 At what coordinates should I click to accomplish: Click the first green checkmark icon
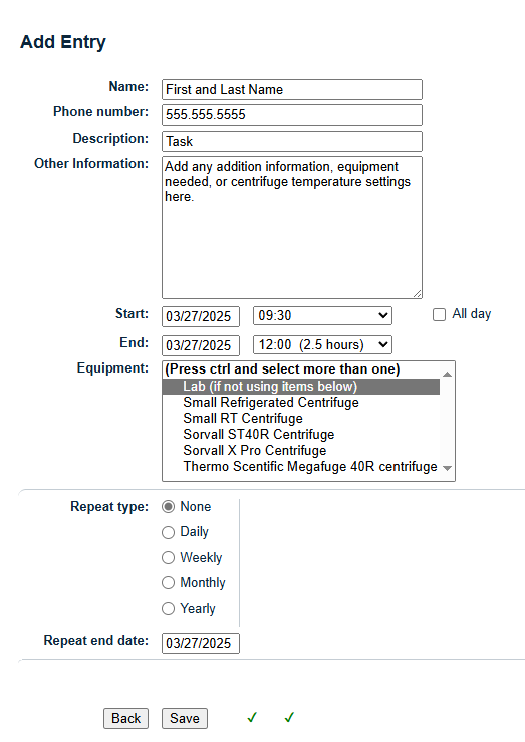[252, 717]
